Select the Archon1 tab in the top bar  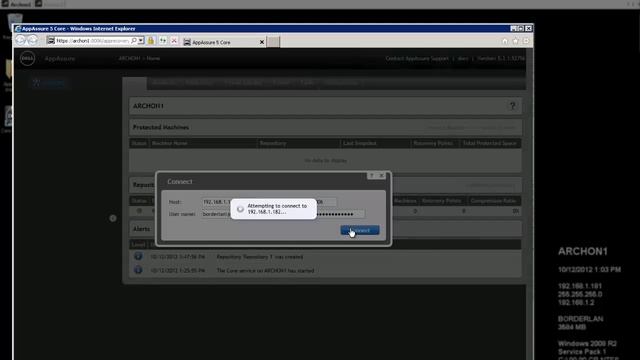16,4
